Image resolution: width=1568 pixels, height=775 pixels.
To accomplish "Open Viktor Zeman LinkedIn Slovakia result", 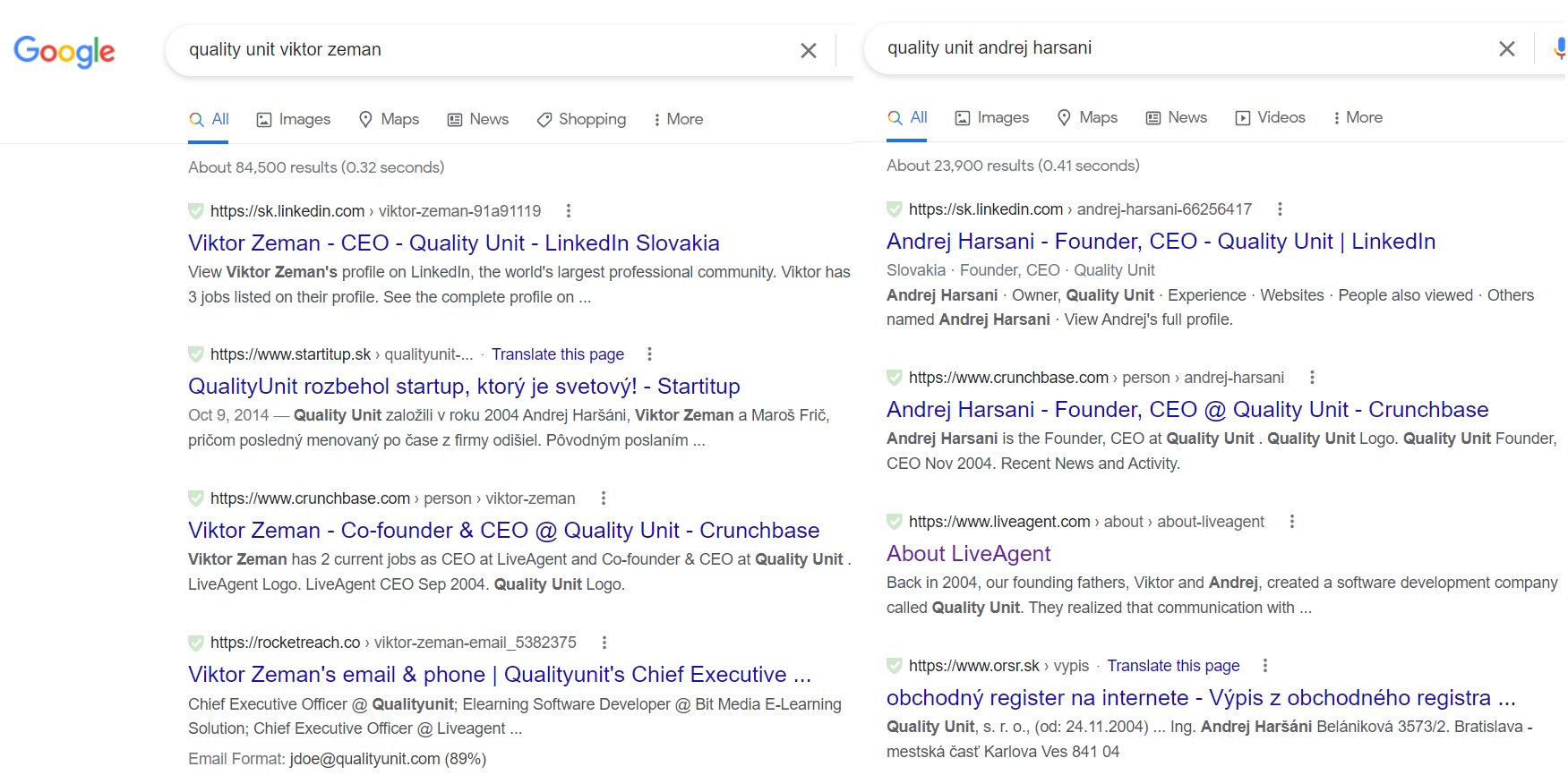I will click(453, 243).
